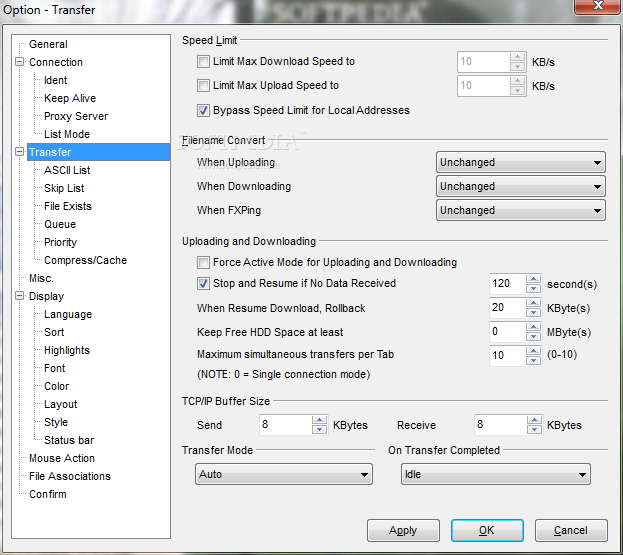Open the Transfer Mode Auto dropdown
The height and width of the screenshot is (555, 623).
coord(284,474)
